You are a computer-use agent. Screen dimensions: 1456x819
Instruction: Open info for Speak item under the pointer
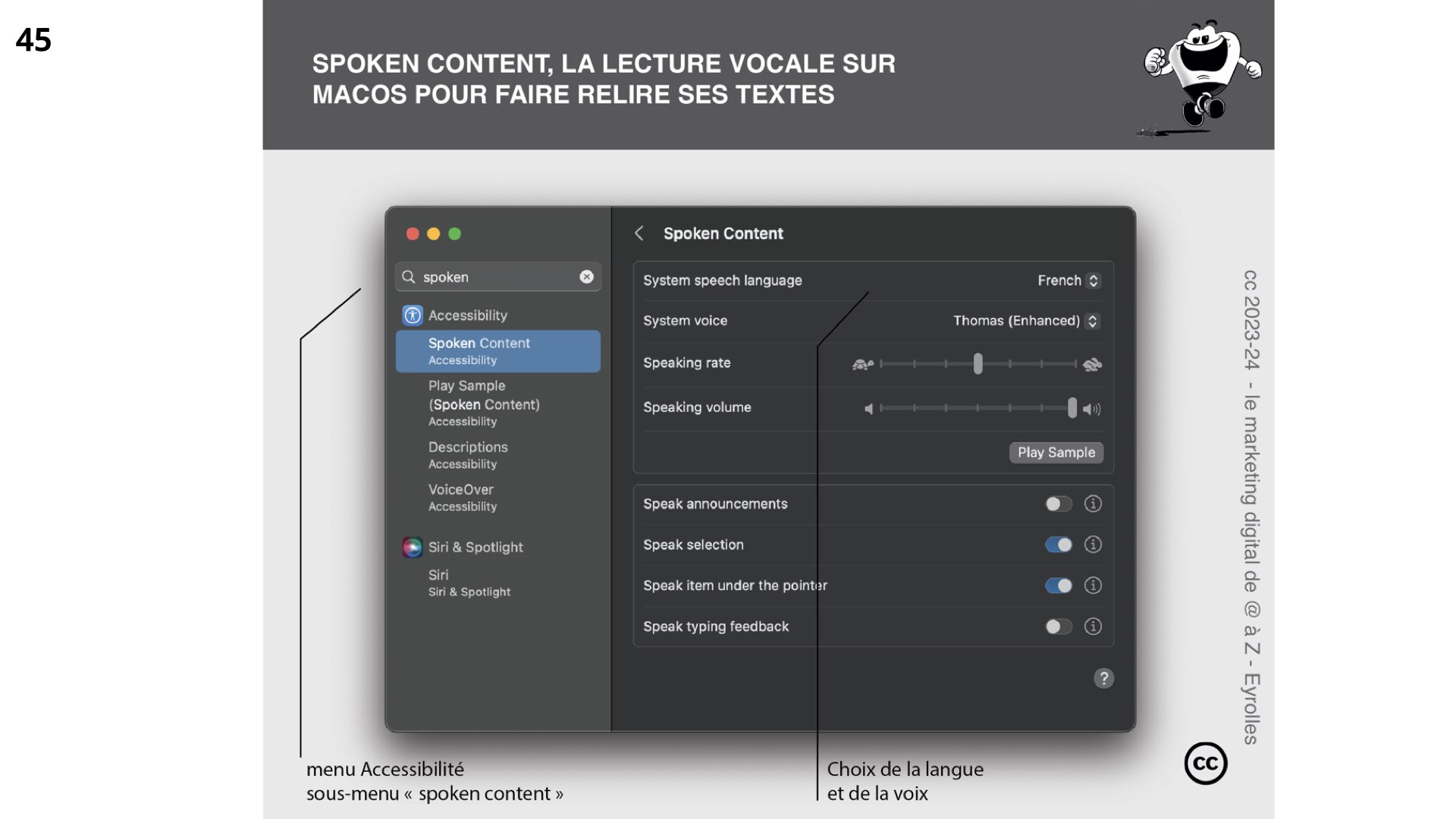pos(1093,585)
